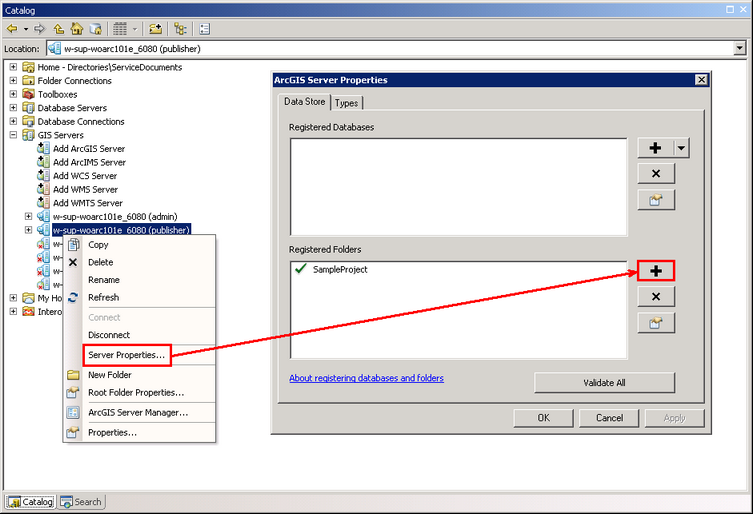Viewport: 753px width, 514px height.
Task: Click Add WCS Server item
Action: [85, 175]
